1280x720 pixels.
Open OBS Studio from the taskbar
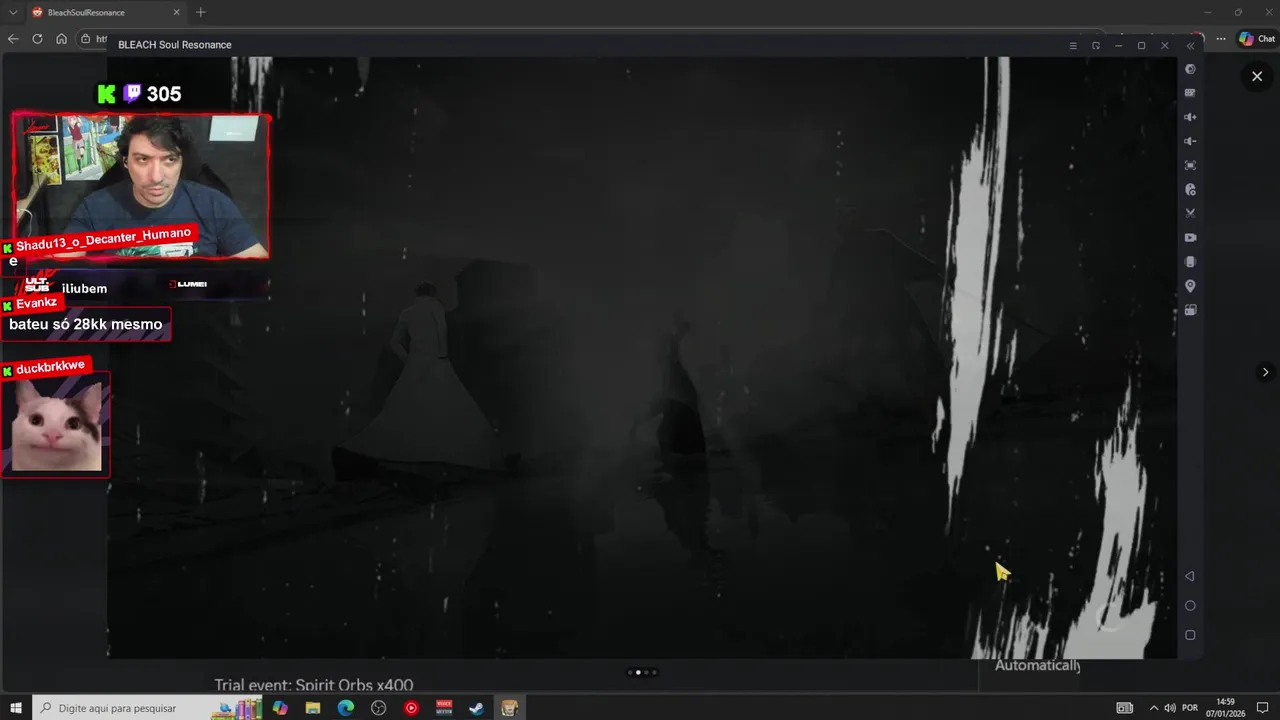coord(379,708)
